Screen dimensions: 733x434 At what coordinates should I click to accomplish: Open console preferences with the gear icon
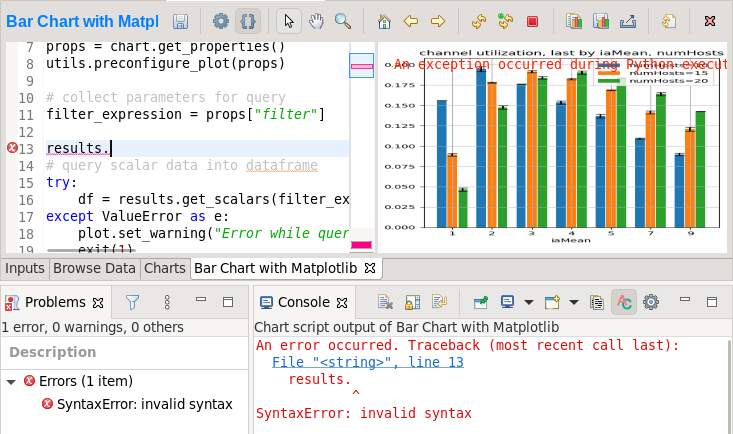(x=651, y=302)
